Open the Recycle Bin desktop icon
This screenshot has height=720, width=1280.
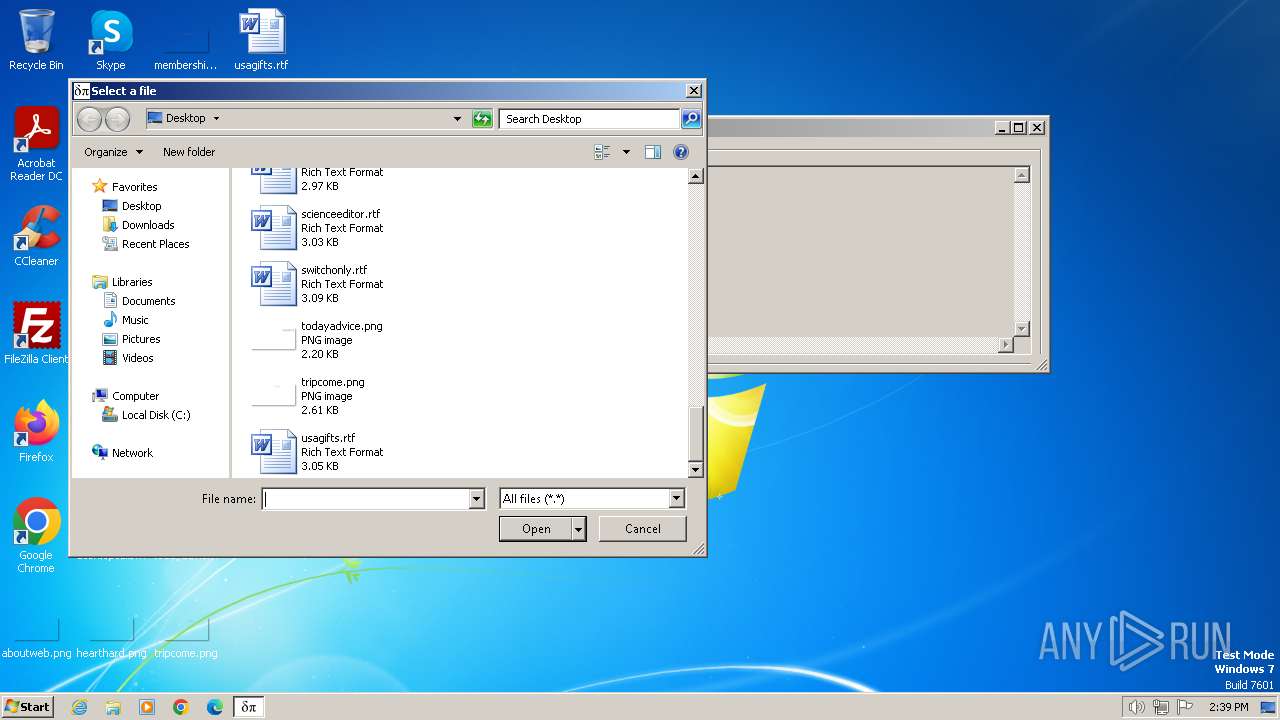pos(36,40)
